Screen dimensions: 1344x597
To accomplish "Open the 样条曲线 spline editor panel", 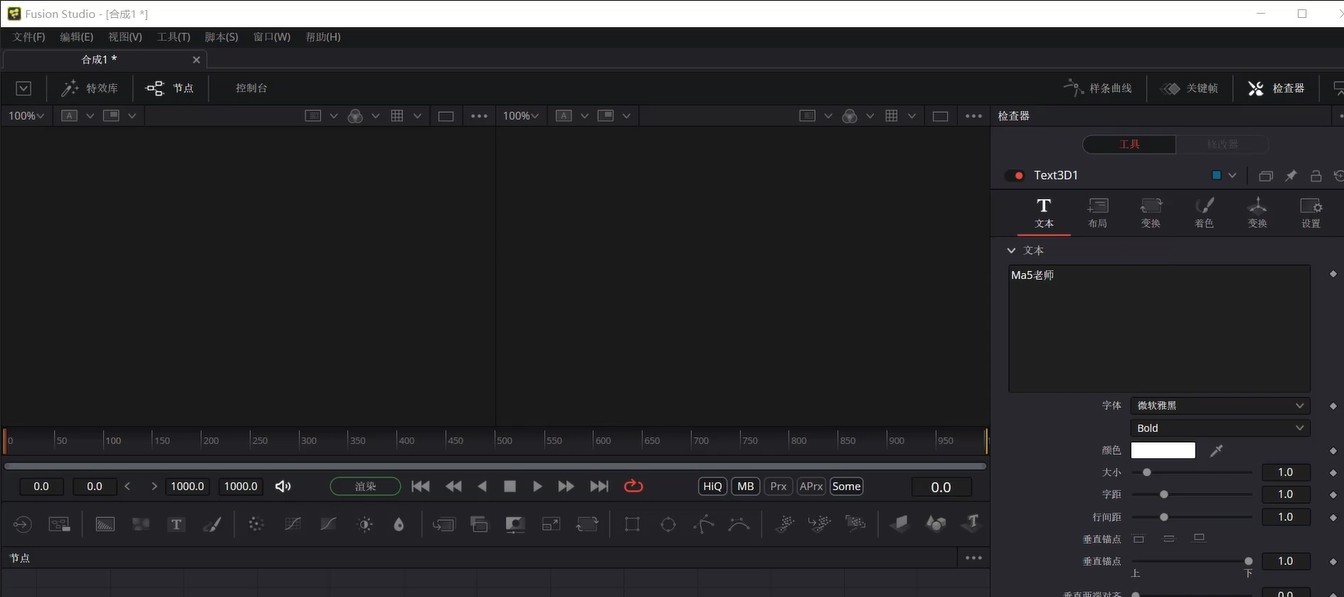I will [x=1097, y=88].
